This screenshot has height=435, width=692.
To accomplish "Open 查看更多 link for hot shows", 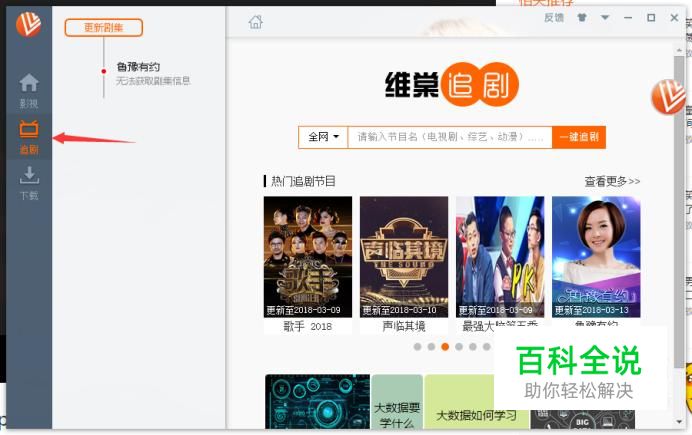I will pos(612,181).
